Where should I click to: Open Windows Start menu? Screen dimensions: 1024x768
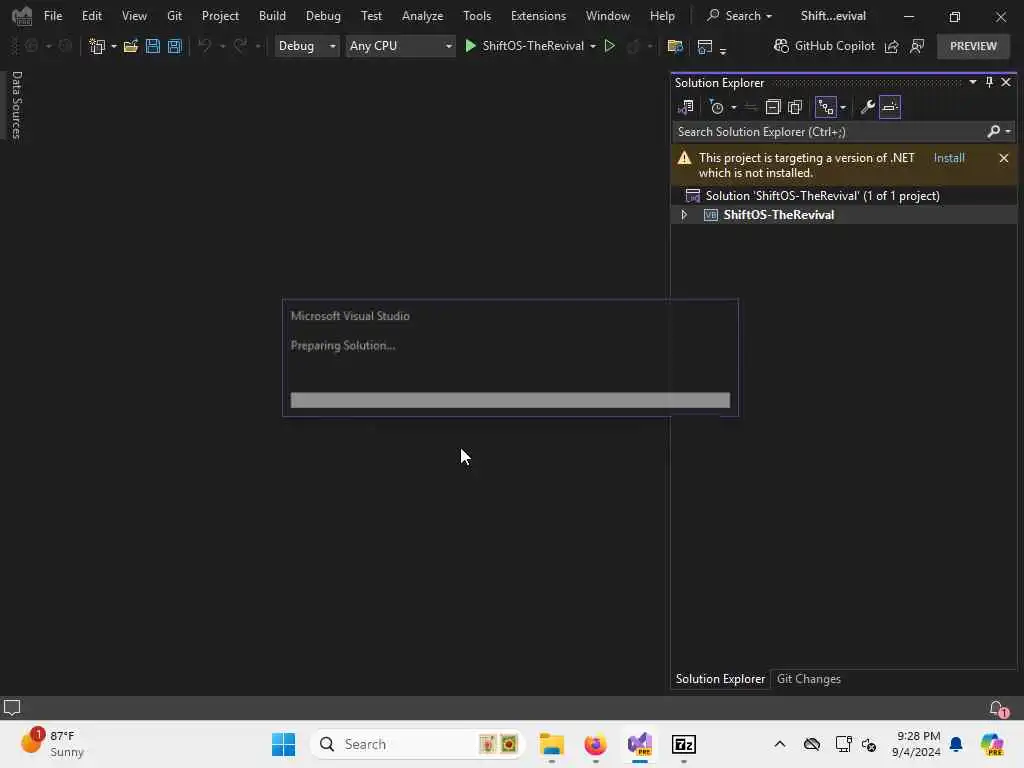283,744
